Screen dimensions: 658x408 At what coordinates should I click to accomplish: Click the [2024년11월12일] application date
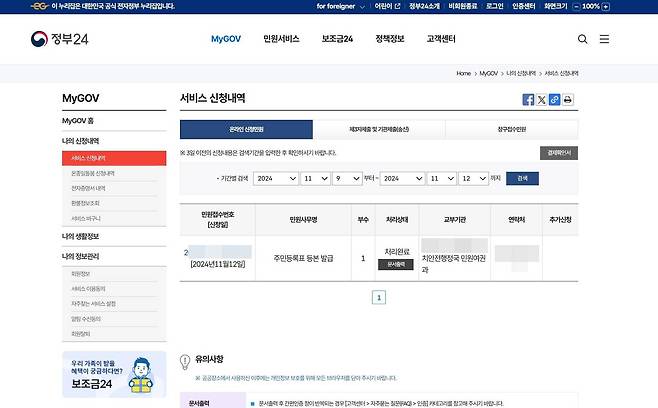(x=218, y=264)
